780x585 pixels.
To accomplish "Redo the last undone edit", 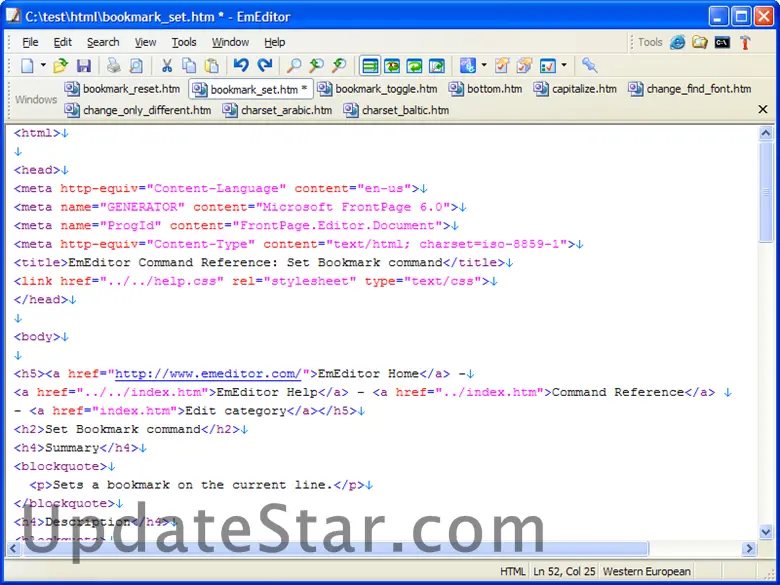I will pos(264,66).
